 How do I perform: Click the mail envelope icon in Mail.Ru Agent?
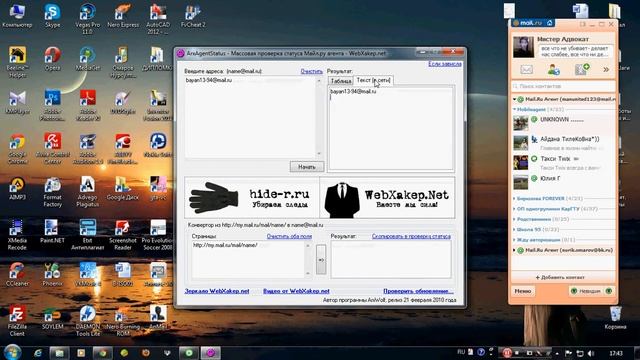pos(527,70)
